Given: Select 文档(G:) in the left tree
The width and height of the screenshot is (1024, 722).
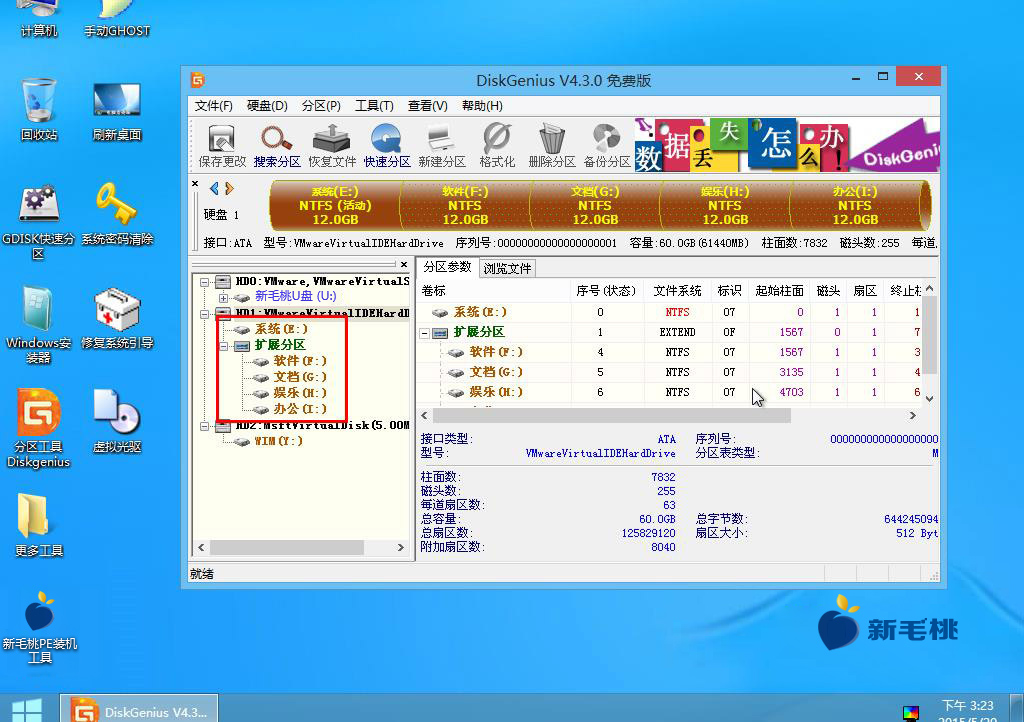Looking at the screenshot, I should click(x=300, y=377).
